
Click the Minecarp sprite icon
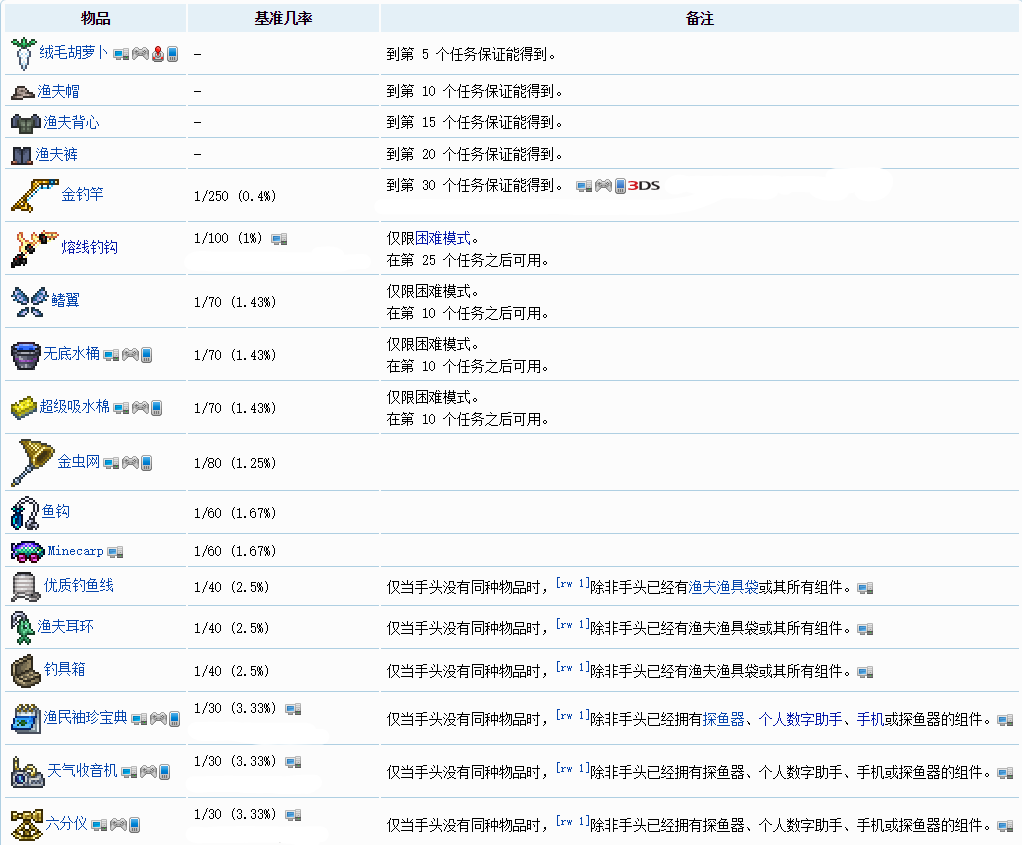28,552
